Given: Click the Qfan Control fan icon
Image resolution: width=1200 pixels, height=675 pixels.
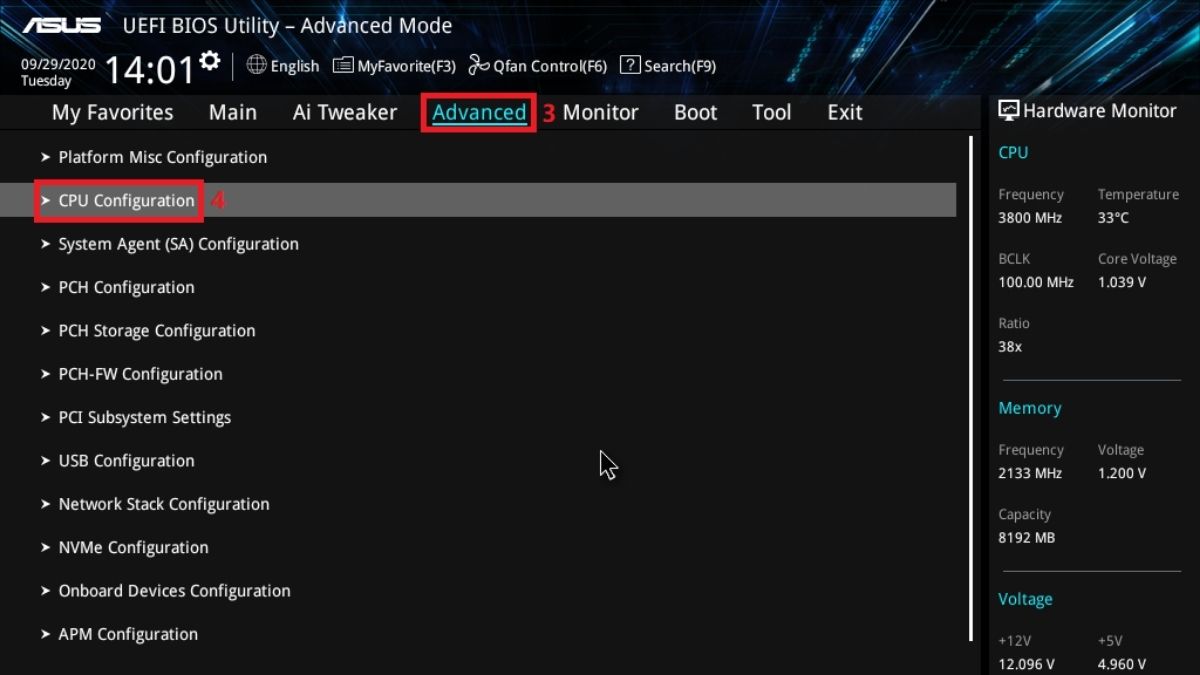Looking at the screenshot, I should (479, 65).
